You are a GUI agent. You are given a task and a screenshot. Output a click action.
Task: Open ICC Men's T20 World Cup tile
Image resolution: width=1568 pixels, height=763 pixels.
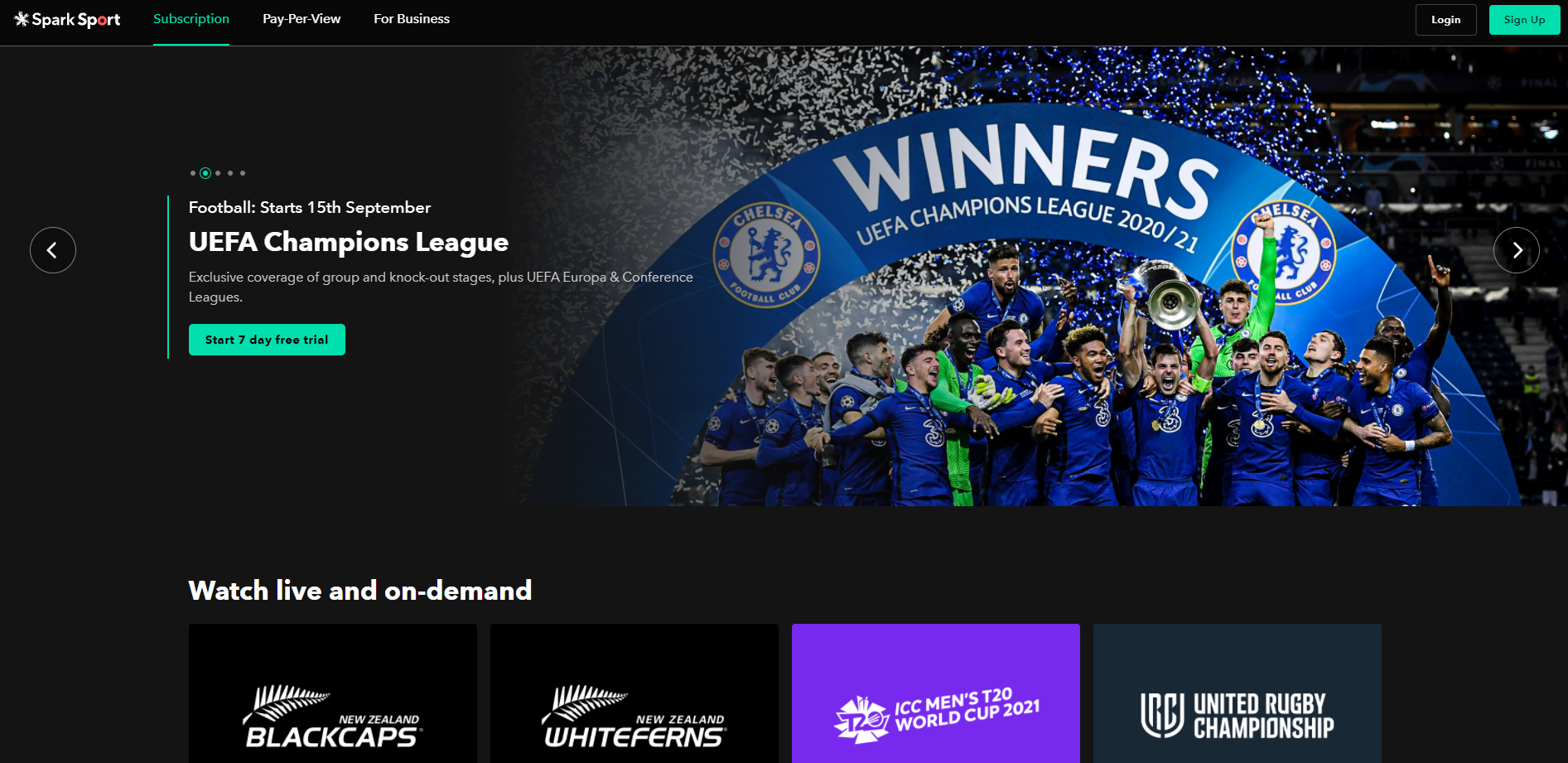(936, 694)
